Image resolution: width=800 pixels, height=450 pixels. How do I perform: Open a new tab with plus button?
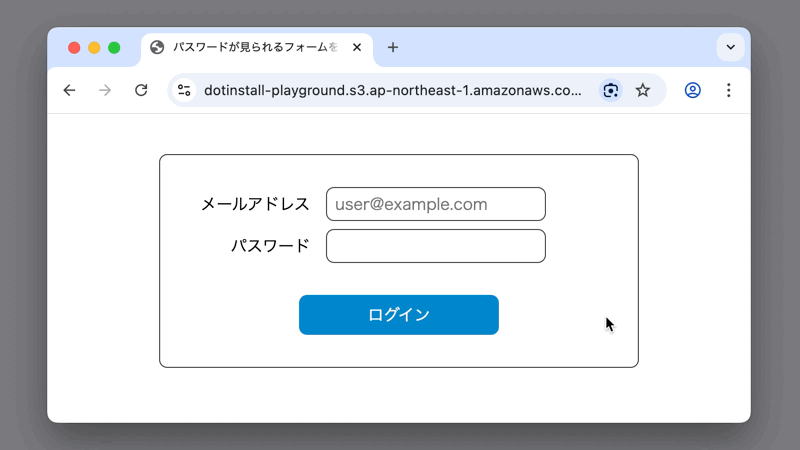coord(393,47)
